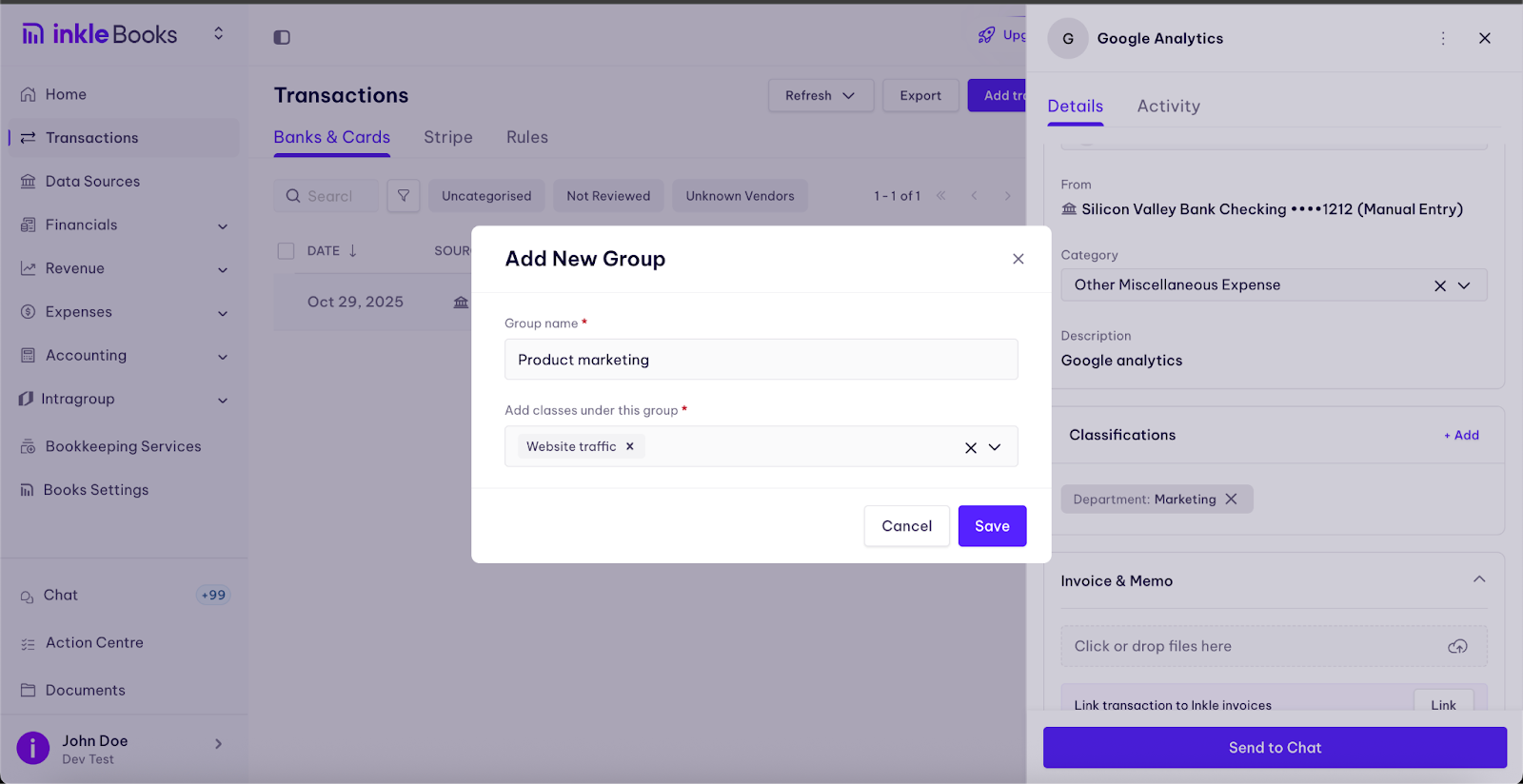Click the Action Centre checklist icon
The height and width of the screenshot is (784, 1523).
coord(29,643)
